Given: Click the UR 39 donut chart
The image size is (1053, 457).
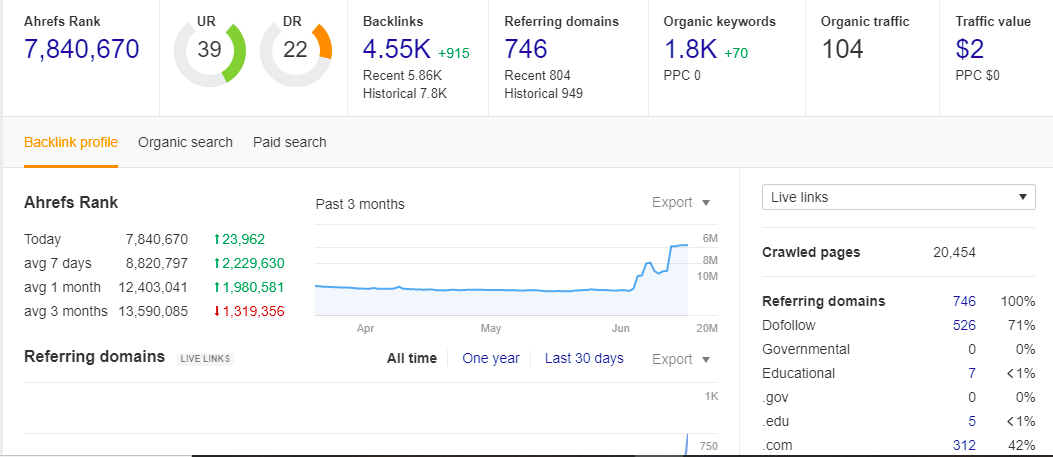Looking at the screenshot, I should click(x=209, y=50).
